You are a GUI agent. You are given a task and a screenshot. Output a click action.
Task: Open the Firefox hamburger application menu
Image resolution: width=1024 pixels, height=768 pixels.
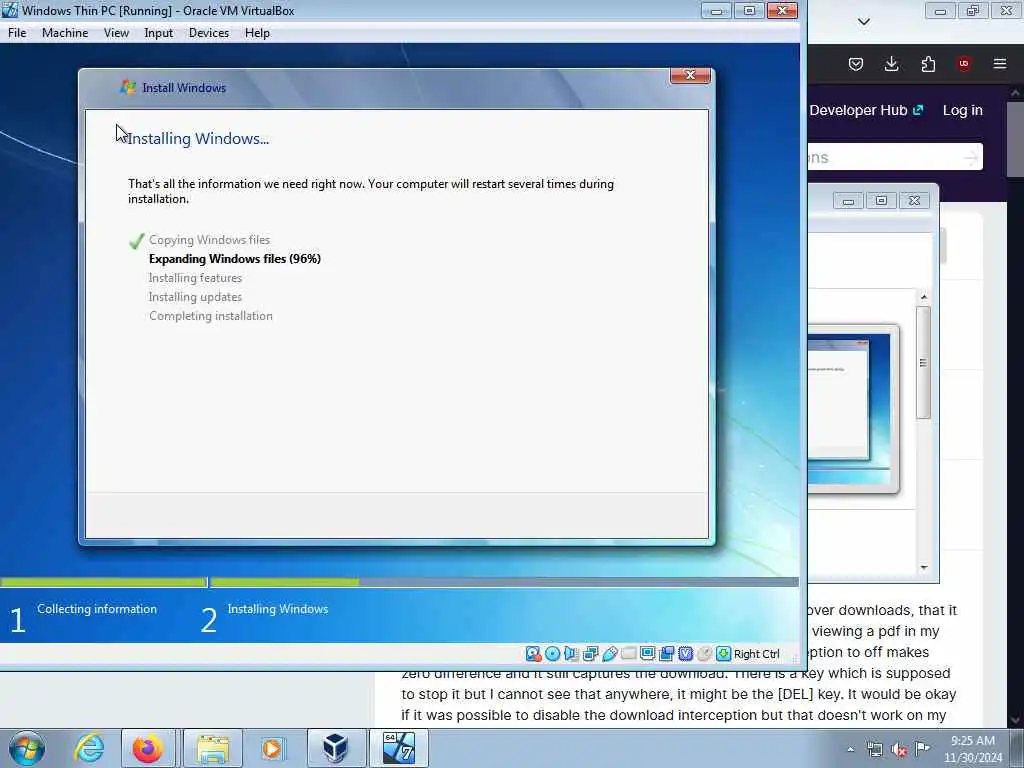(x=1000, y=63)
